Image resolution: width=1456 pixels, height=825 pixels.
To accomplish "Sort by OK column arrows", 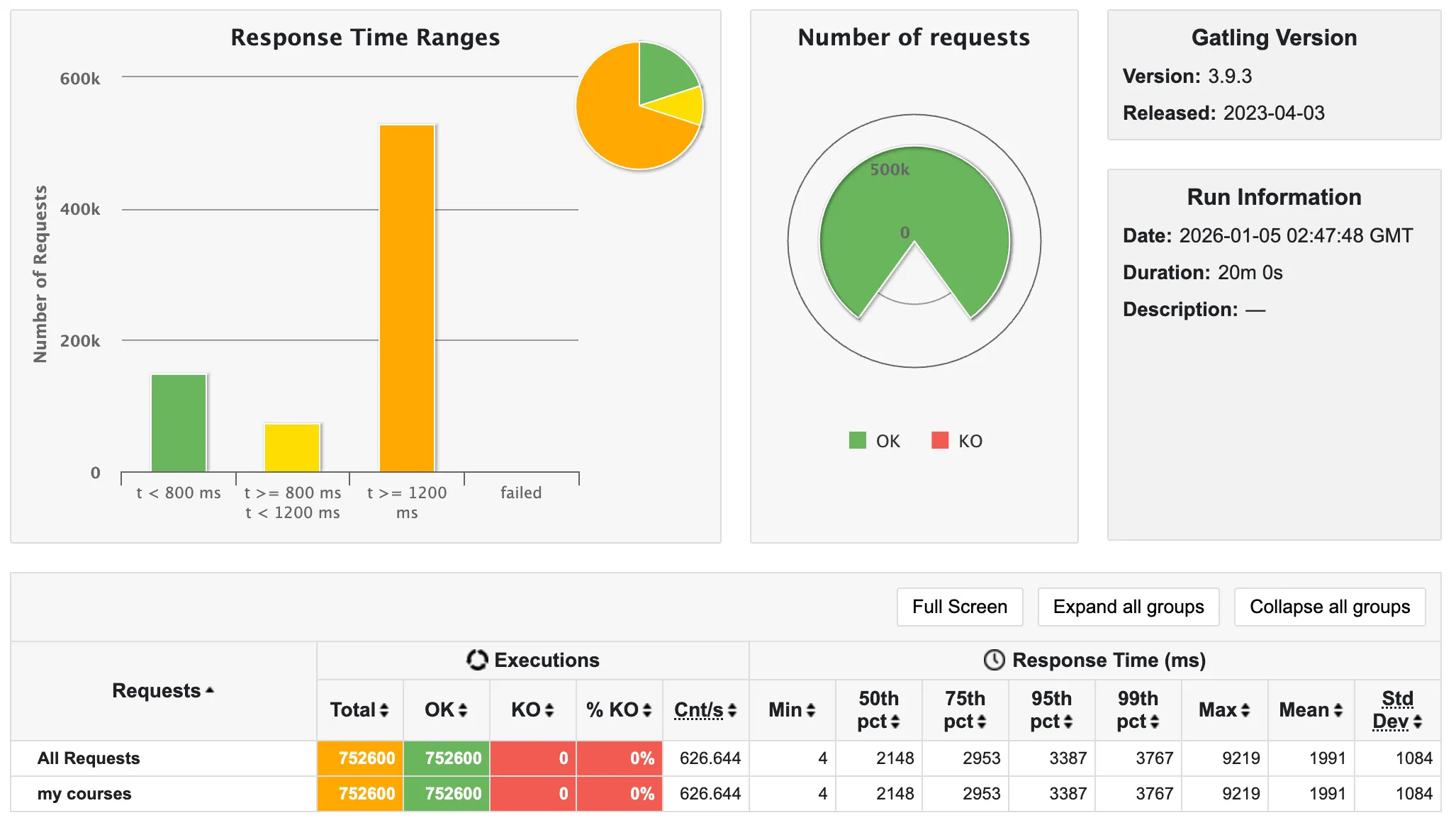I will click(462, 710).
